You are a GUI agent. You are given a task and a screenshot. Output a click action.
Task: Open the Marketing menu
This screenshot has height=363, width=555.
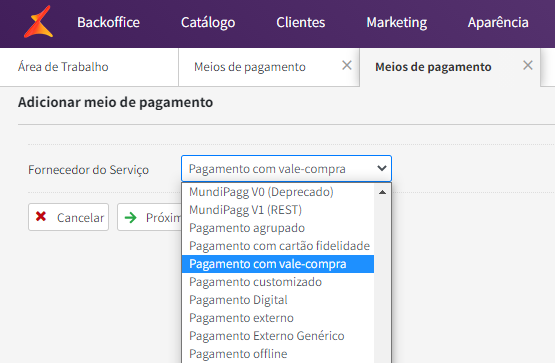(396, 22)
